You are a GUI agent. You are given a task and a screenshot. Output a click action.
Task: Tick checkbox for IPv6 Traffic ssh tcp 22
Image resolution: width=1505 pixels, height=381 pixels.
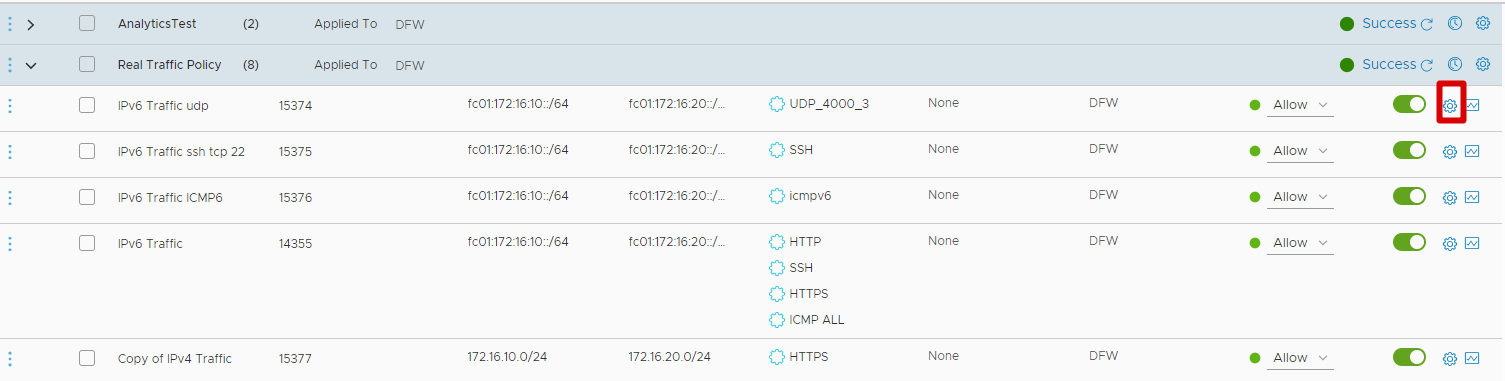pos(87,151)
